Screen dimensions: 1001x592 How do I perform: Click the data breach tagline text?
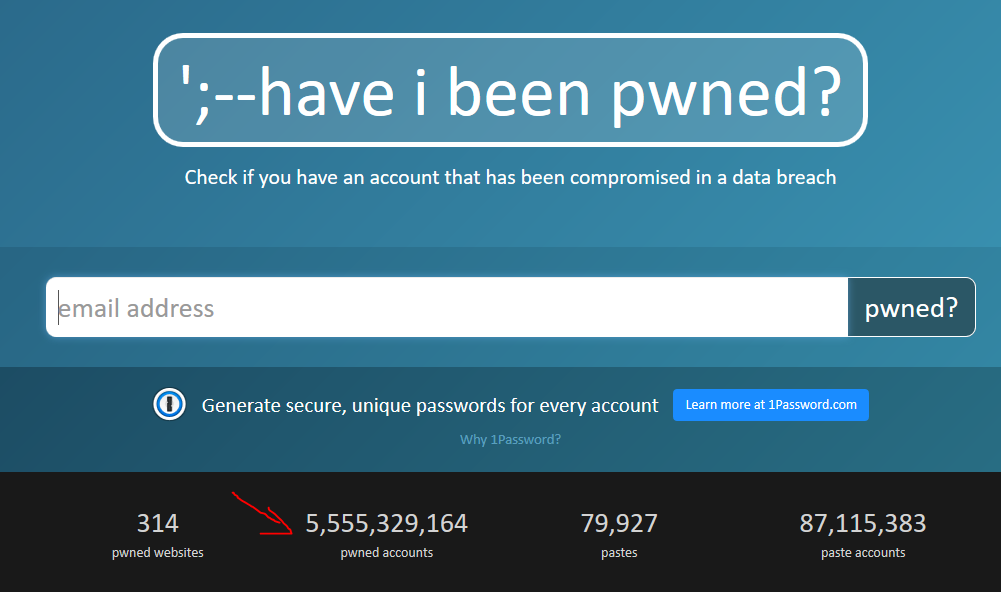tap(510, 177)
